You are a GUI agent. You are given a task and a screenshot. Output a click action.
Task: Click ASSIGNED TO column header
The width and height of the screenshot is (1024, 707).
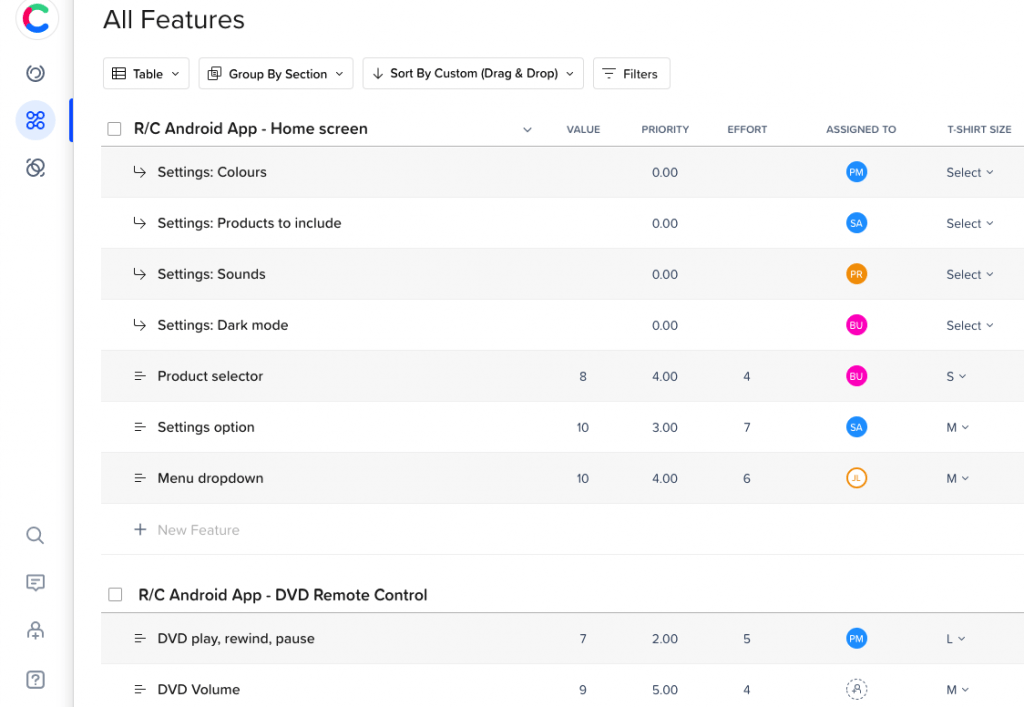[x=861, y=129]
